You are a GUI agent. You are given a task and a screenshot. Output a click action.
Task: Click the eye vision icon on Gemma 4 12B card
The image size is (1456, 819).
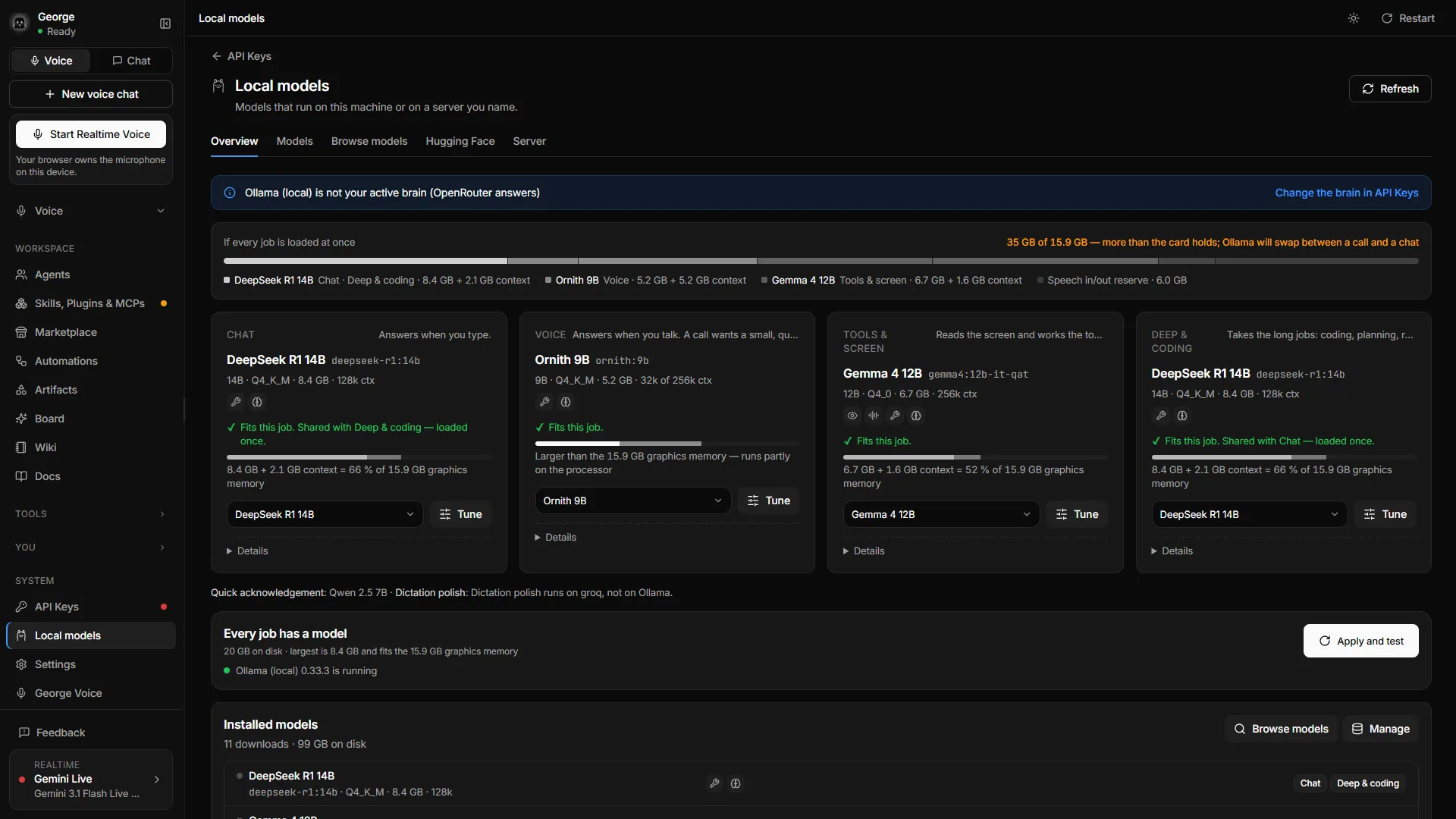[x=852, y=416]
